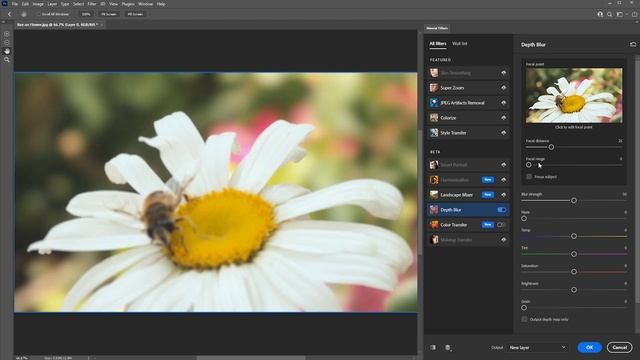Viewport: 640px width, 360px height.
Task: Click the zoom-out minus tool icon
Action: tap(7, 42)
